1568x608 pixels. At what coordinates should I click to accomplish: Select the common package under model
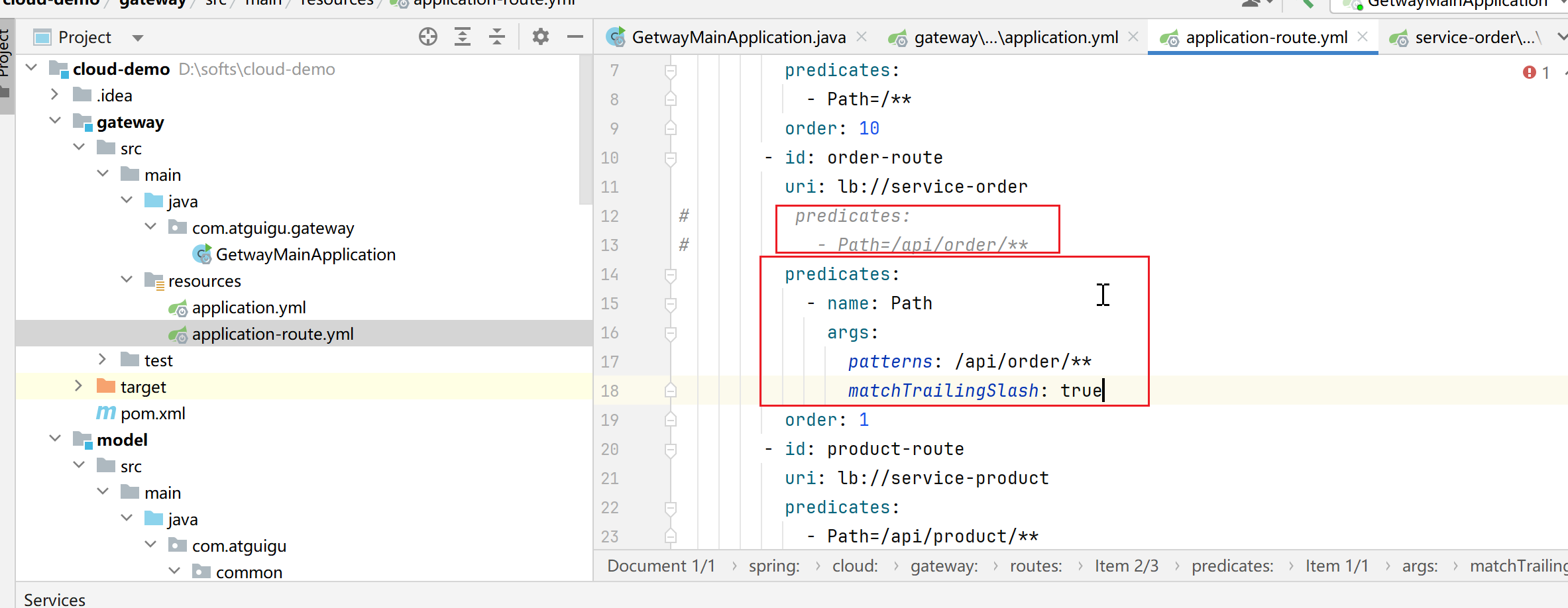[x=249, y=572]
